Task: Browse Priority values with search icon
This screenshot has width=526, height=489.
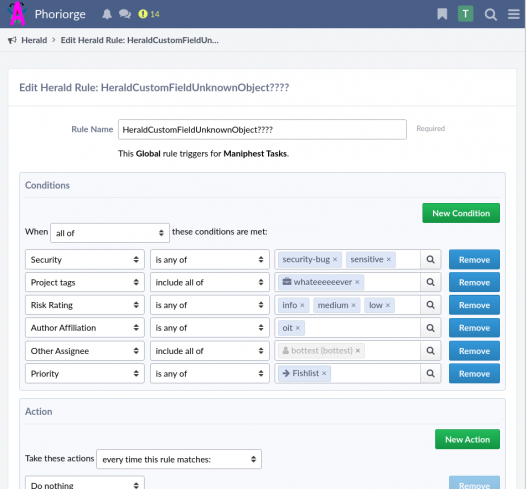Action: (430, 373)
